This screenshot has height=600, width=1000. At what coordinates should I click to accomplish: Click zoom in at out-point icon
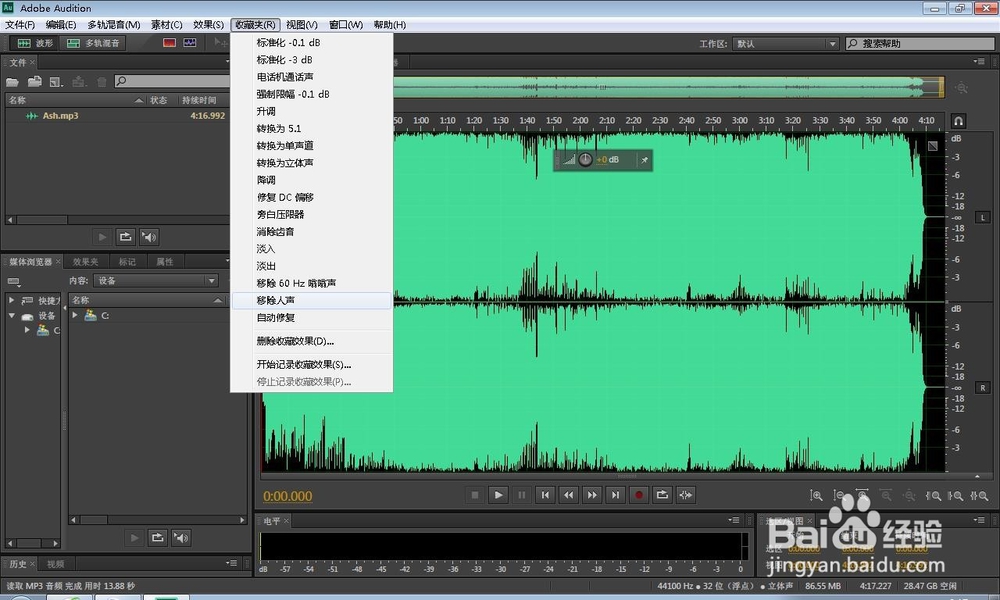(x=955, y=495)
